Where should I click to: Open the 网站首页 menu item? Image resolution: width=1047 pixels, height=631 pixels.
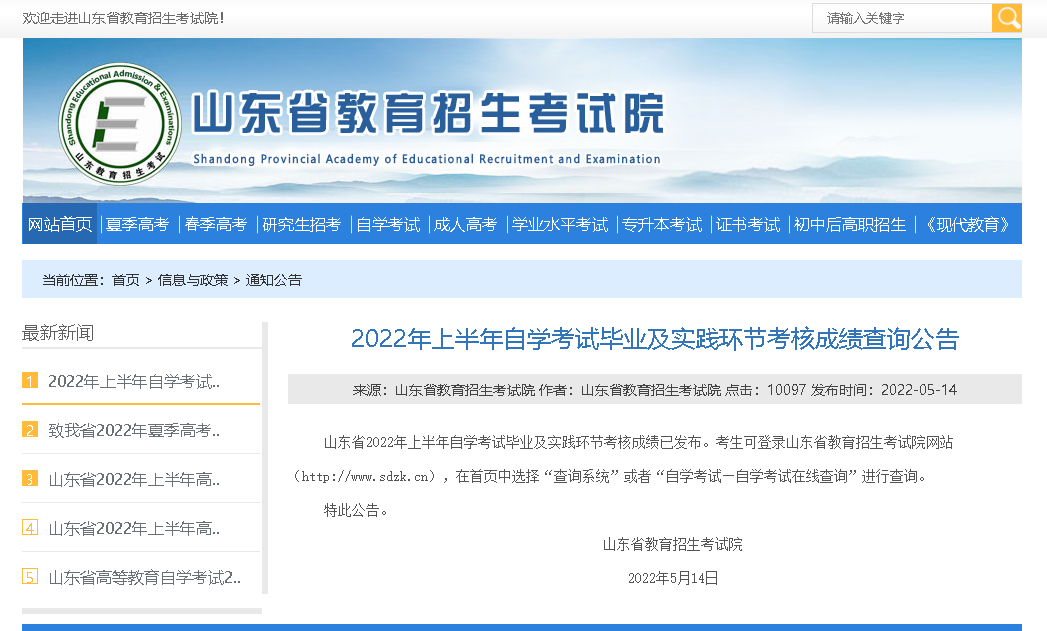[x=60, y=224]
